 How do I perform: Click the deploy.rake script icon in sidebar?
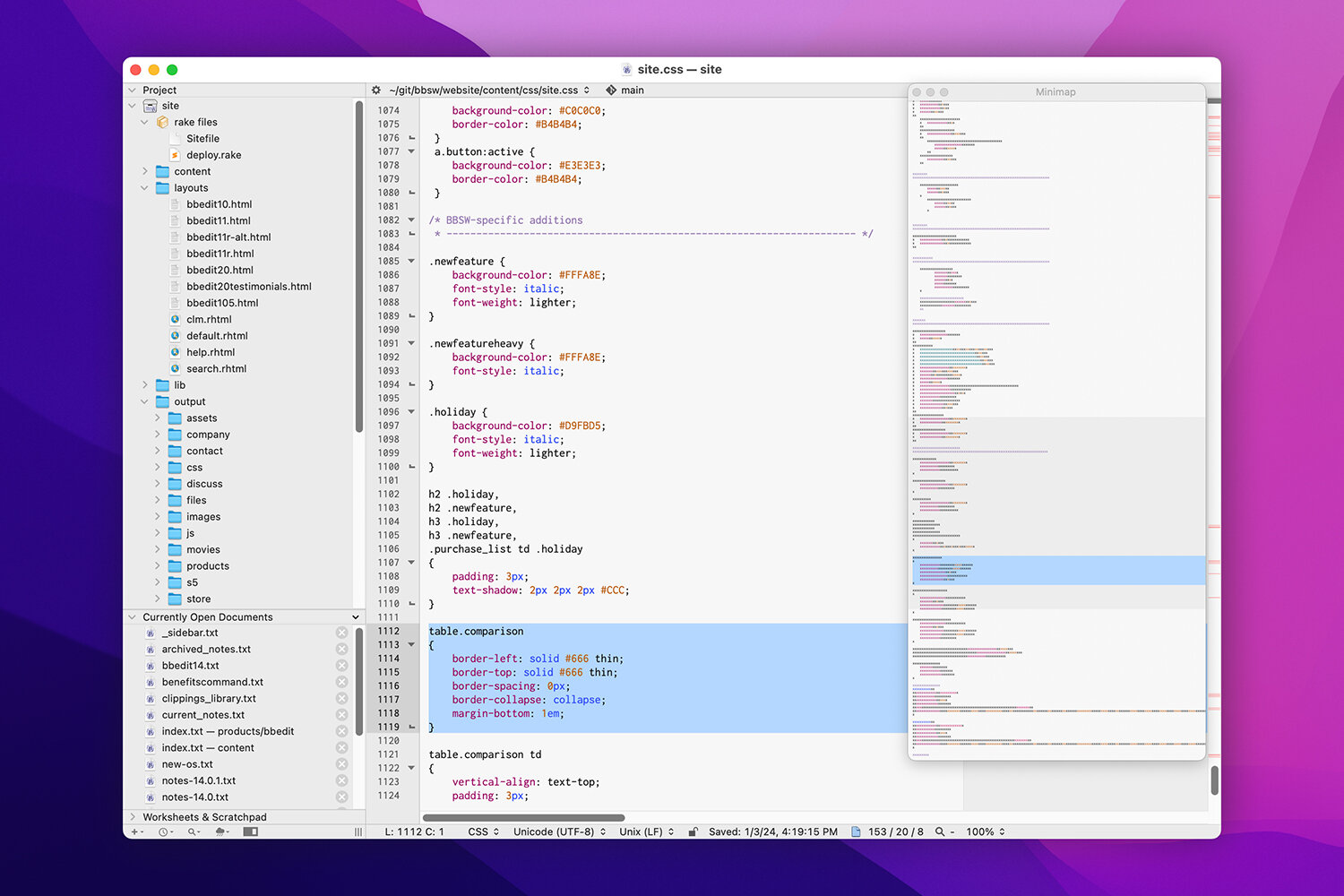(x=176, y=154)
